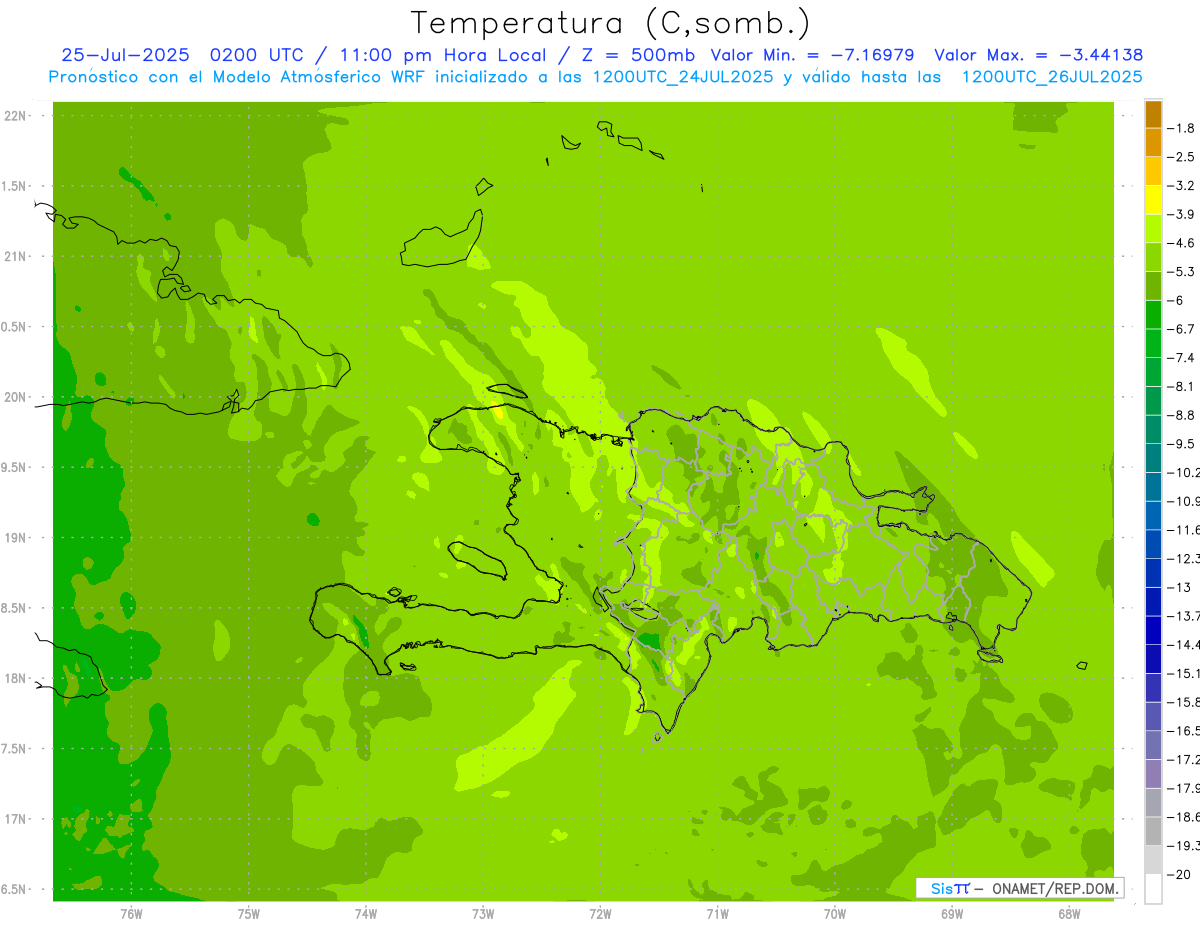This screenshot has height=927, width=1200.
Task: Click the title "Temperatura (C,somb.)"
Action: pos(611,23)
